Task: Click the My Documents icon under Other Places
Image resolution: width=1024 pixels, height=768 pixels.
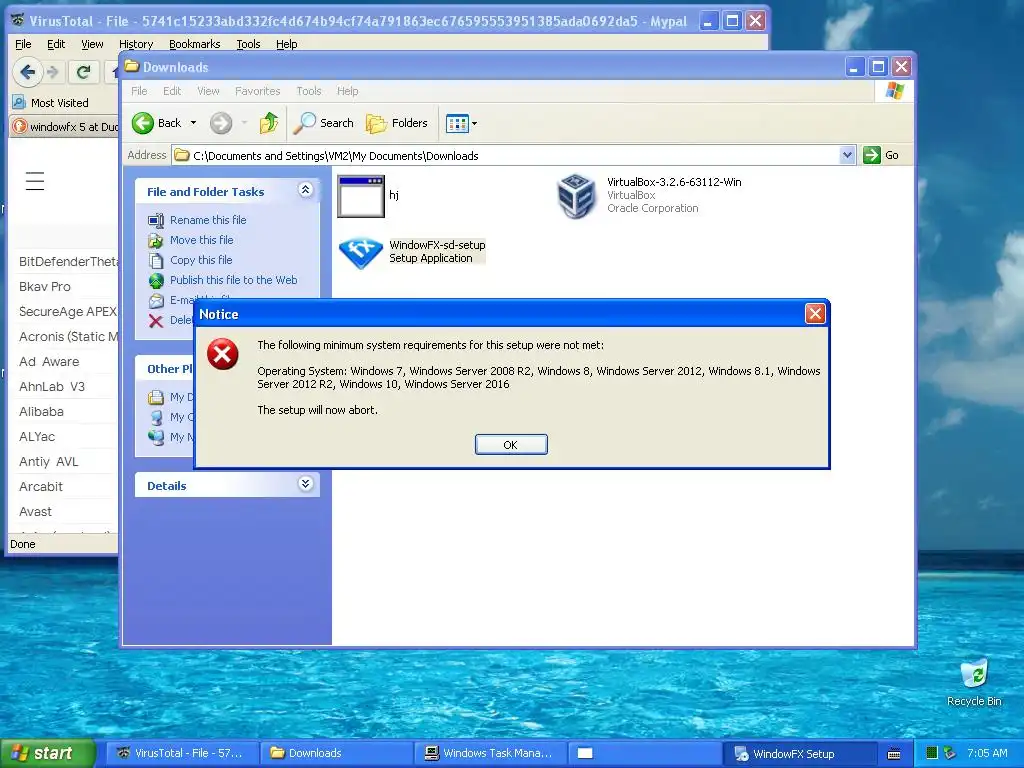Action: click(155, 397)
